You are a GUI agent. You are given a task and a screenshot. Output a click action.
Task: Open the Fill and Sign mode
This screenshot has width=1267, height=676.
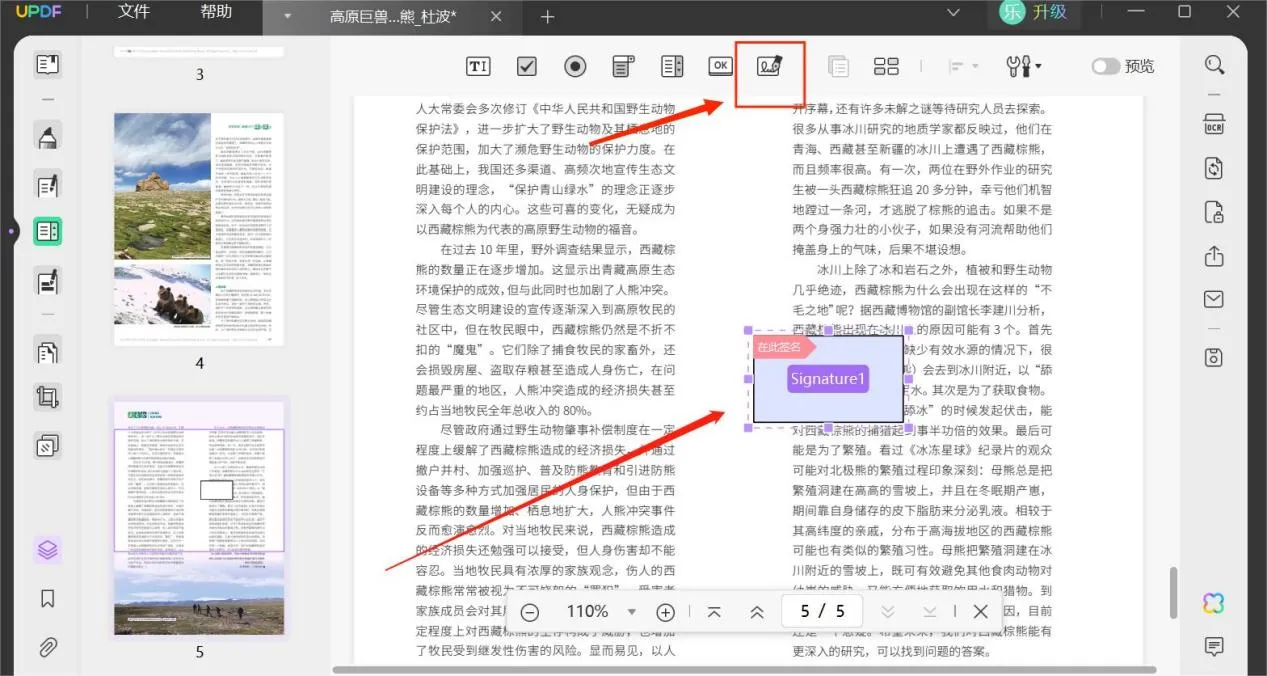tap(47, 282)
